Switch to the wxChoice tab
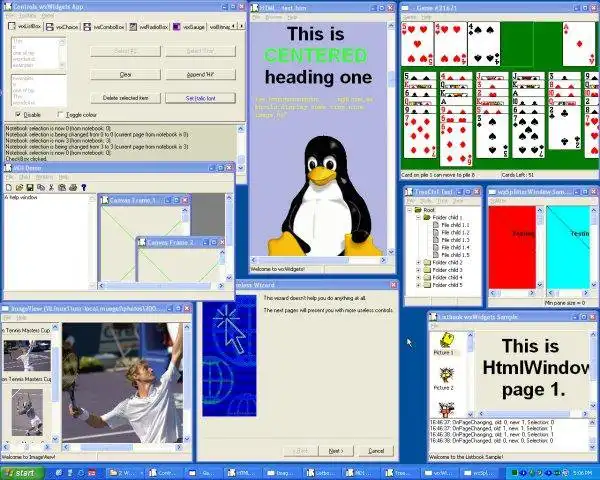 tap(62, 27)
